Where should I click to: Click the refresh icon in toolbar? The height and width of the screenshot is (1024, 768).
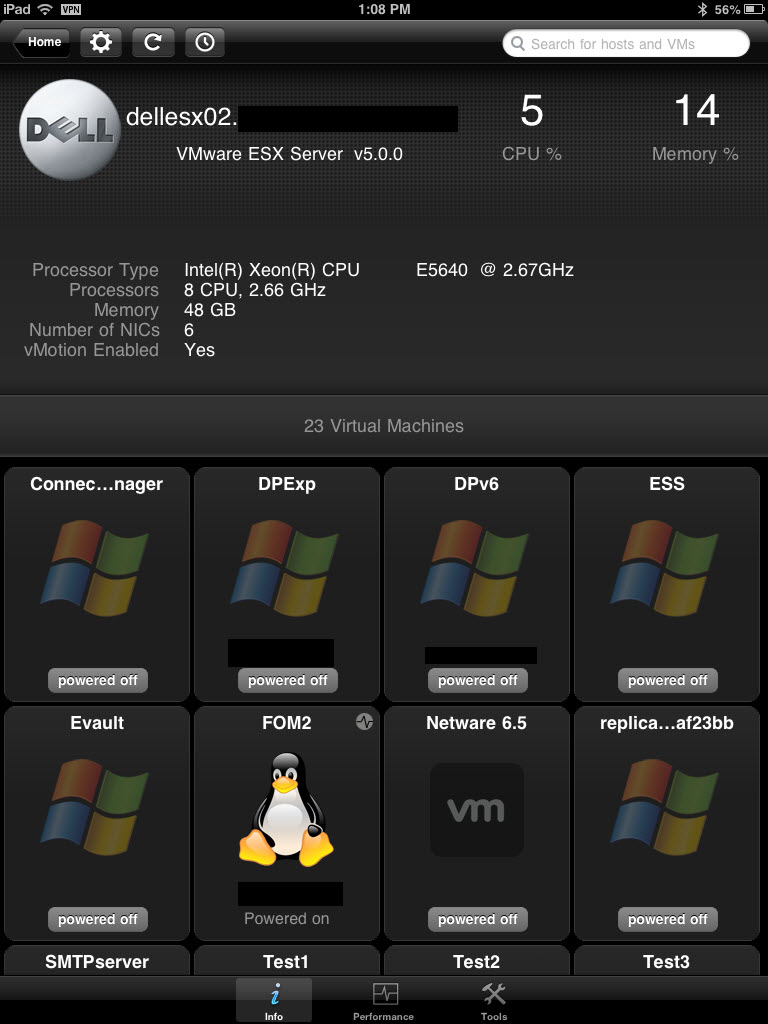click(153, 42)
